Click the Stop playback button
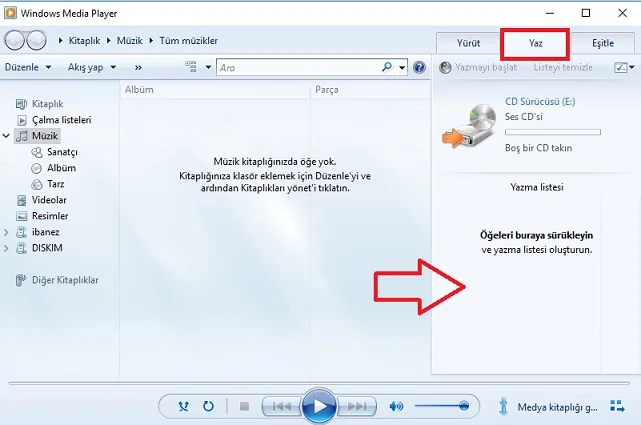The width and height of the screenshot is (641, 425). (244, 406)
